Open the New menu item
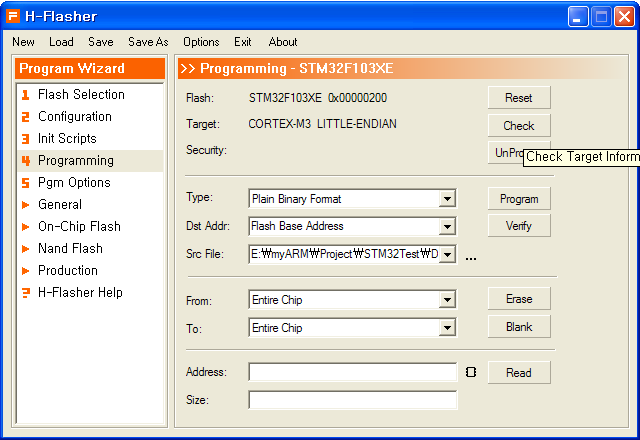Image resolution: width=640 pixels, height=440 pixels. point(23,42)
